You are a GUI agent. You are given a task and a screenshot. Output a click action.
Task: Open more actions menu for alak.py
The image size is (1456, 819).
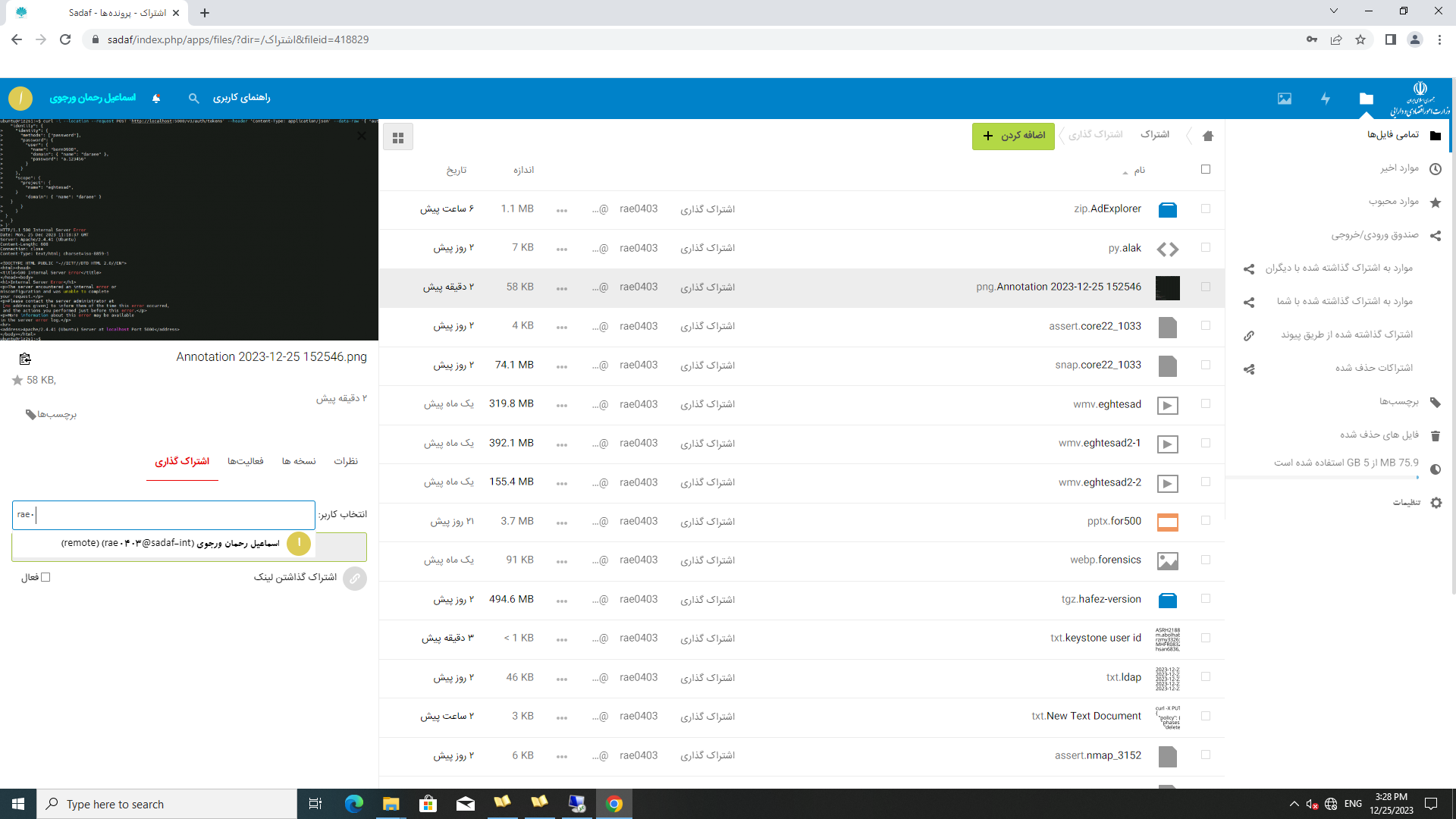coord(562,249)
